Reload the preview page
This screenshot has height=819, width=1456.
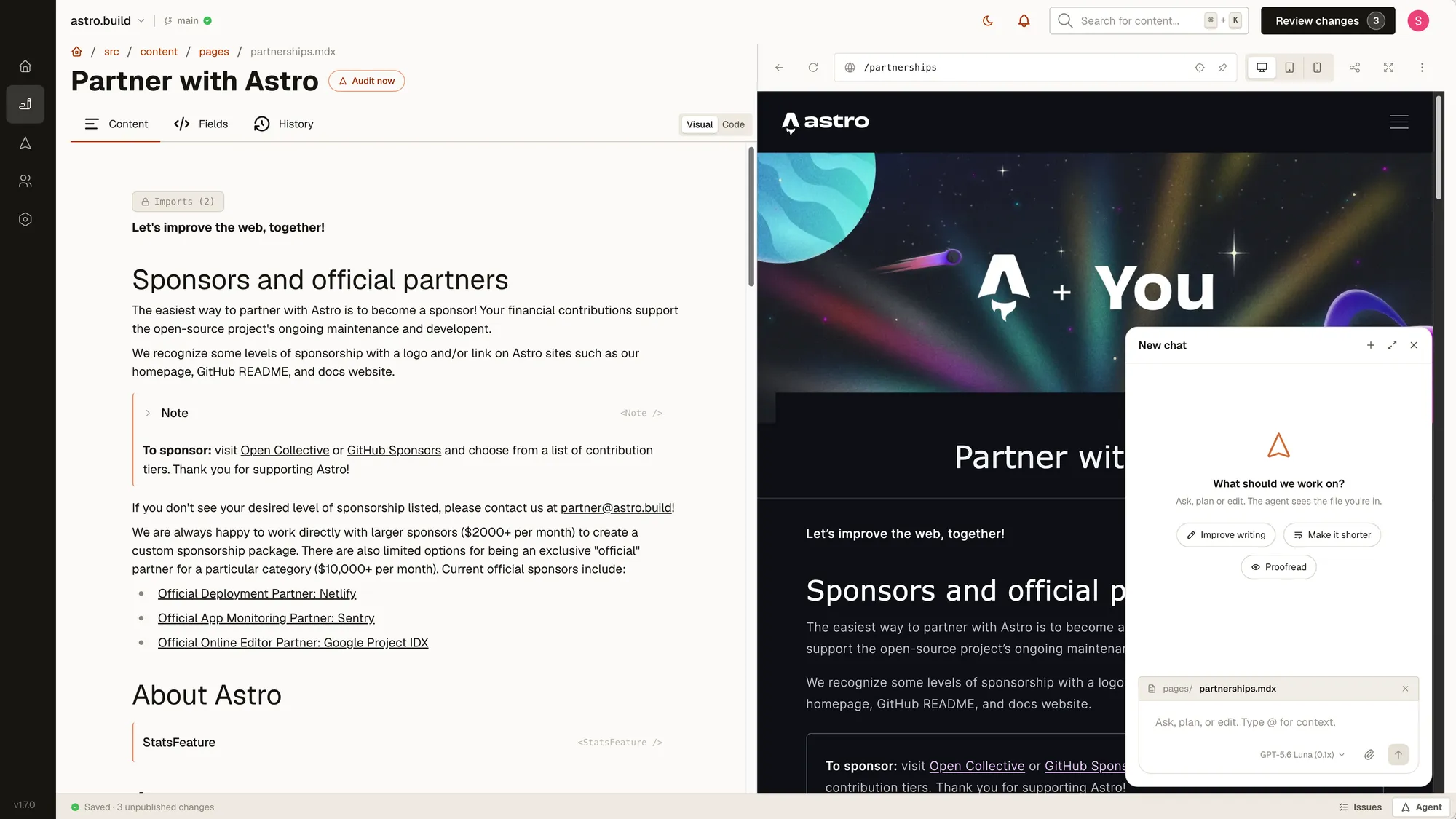tap(813, 68)
